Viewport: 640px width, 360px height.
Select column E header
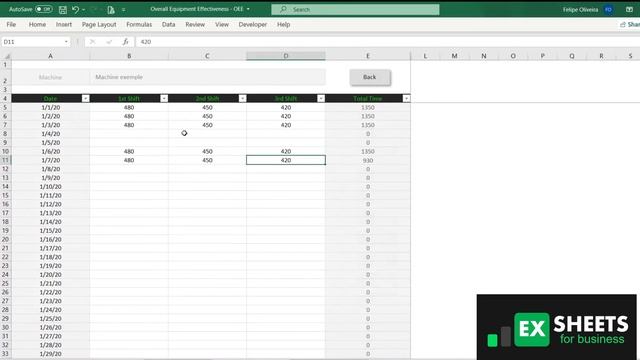[368, 56]
